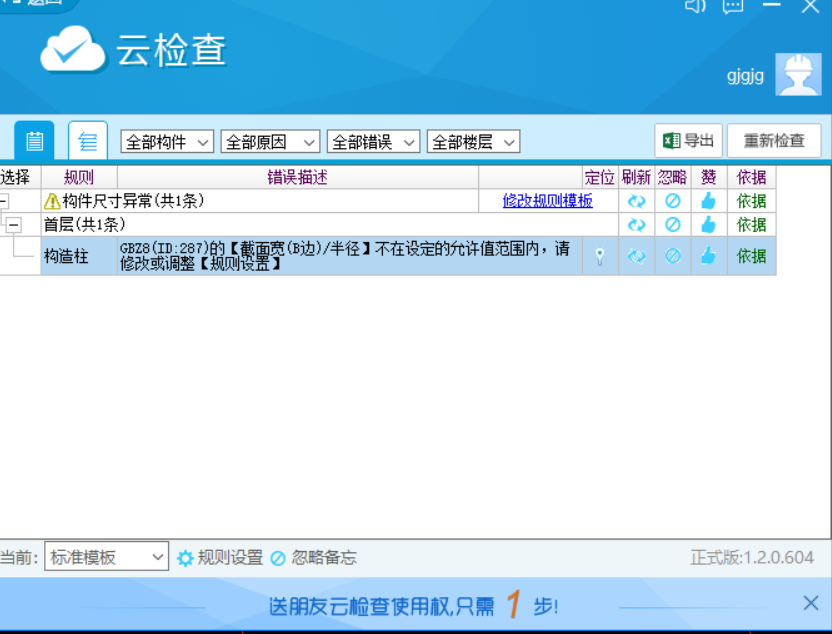Viewport: 832px width, 634px height.
Task: Collapse the 构件尺寸异常 tree node
Action: point(3,201)
